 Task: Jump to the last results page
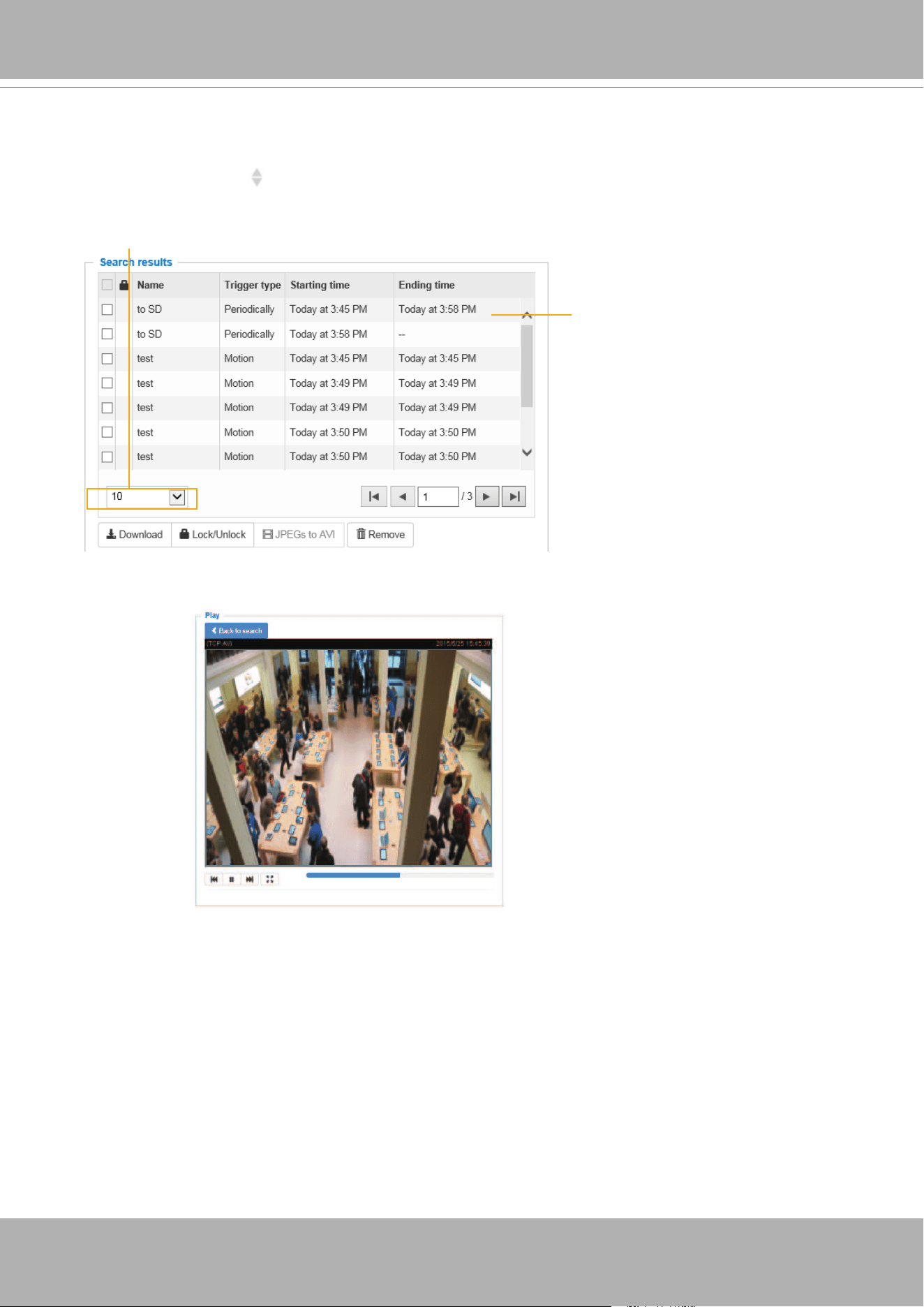514,496
